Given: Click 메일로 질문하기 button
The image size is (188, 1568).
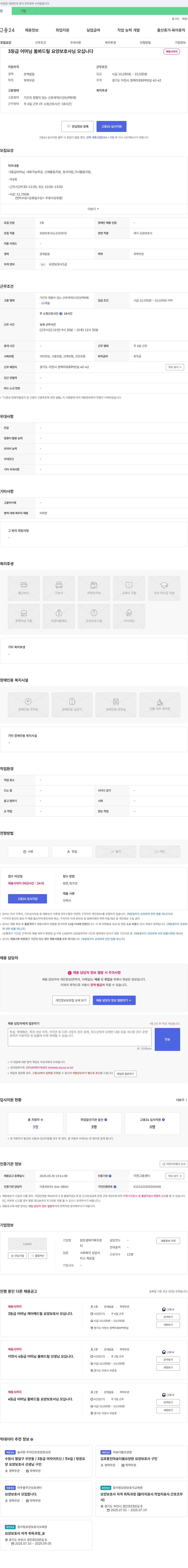Looking at the screenshot, I should point(125,1074).
